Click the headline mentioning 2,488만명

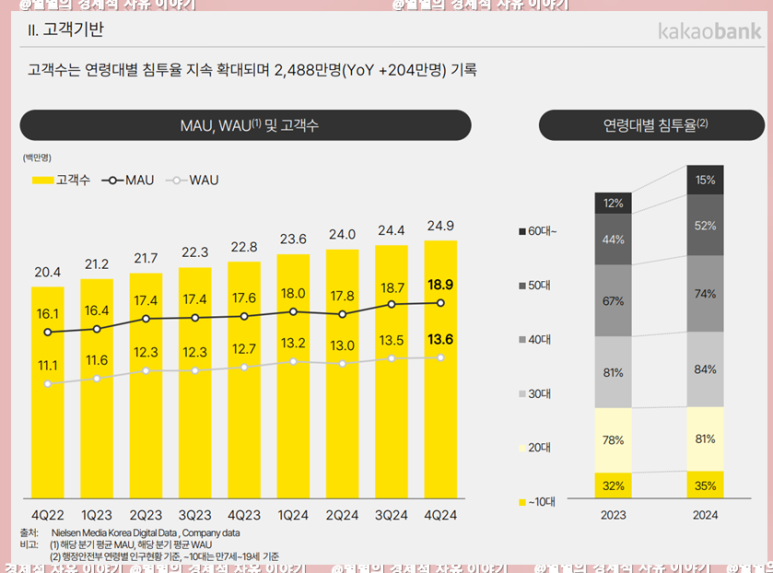coord(252,70)
